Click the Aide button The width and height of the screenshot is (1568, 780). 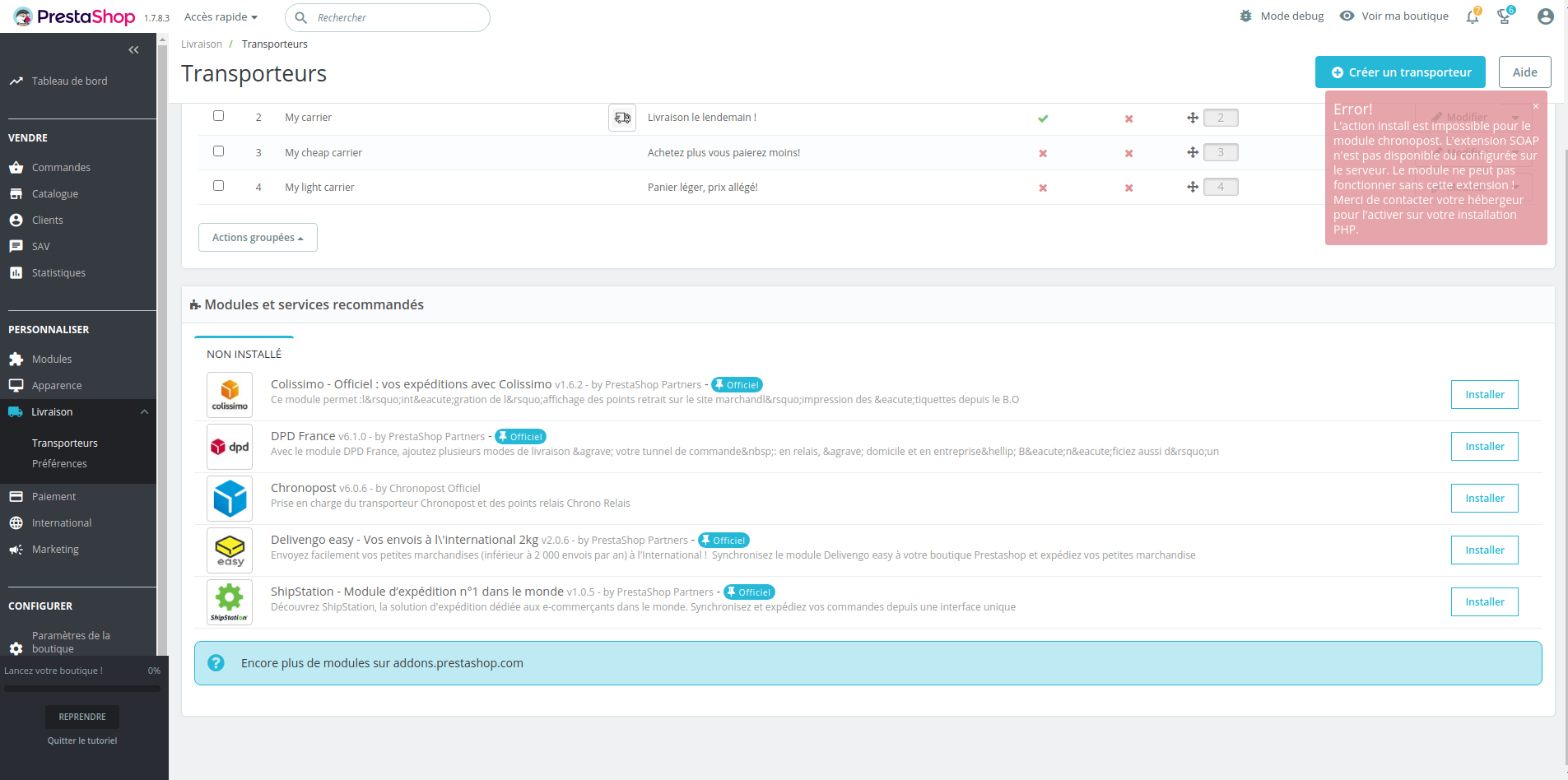click(x=1525, y=72)
